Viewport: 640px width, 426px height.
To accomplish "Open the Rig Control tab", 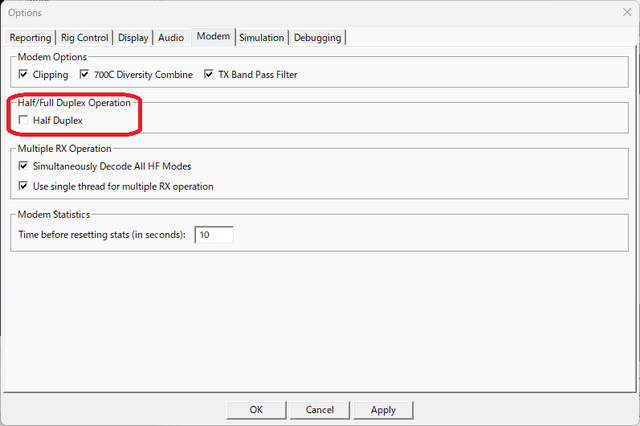I will (x=84, y=38).
